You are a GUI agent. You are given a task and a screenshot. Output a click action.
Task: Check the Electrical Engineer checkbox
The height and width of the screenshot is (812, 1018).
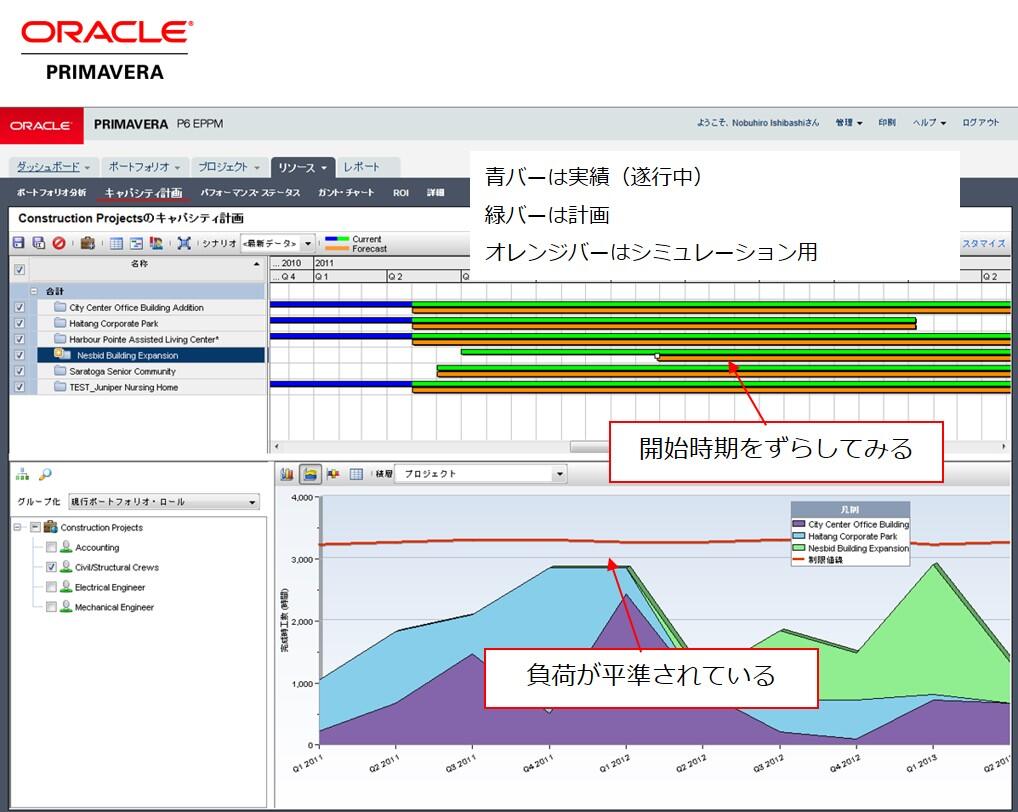click(x=51, y=587)
